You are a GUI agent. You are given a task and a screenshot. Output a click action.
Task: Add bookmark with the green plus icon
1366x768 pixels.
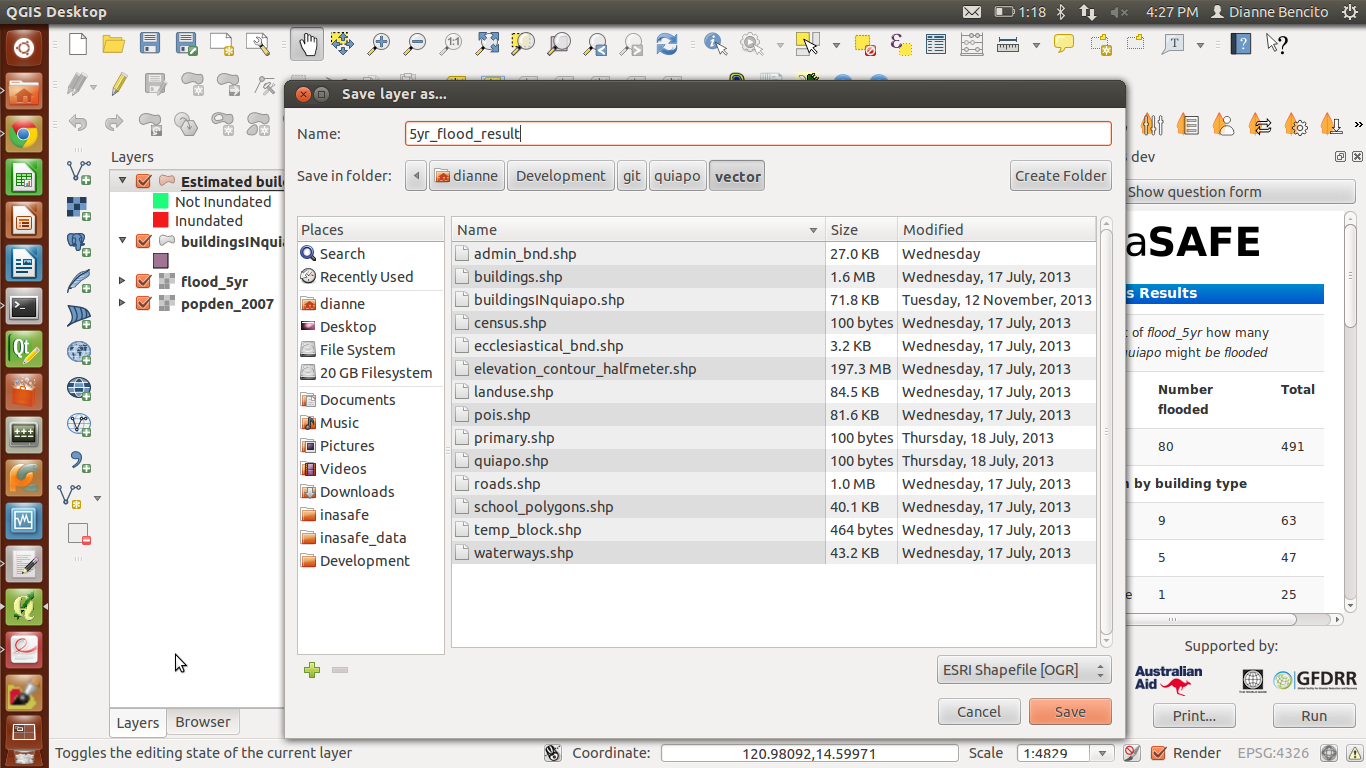312,670
